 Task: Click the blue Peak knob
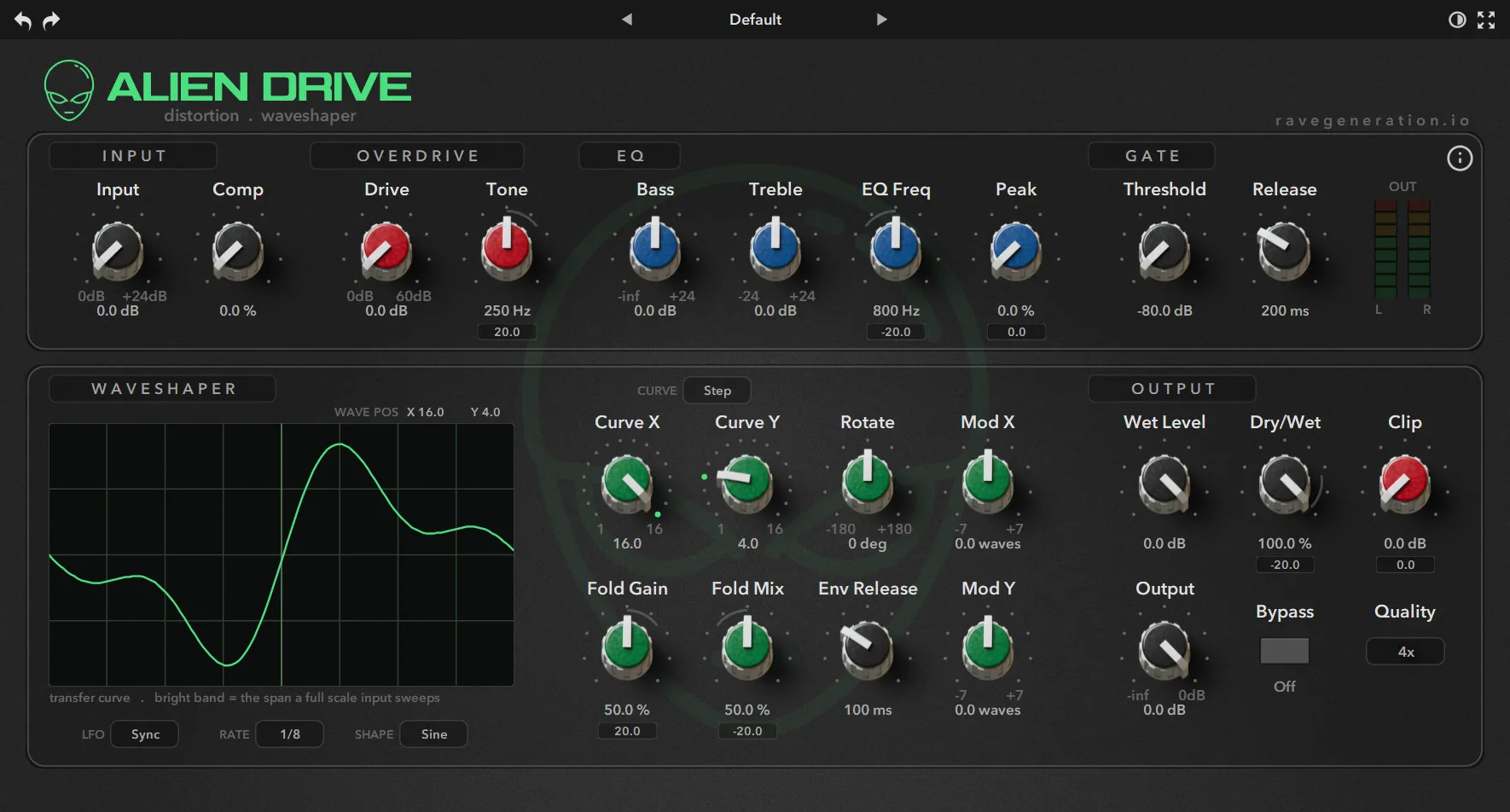[x=1016, y=250]
